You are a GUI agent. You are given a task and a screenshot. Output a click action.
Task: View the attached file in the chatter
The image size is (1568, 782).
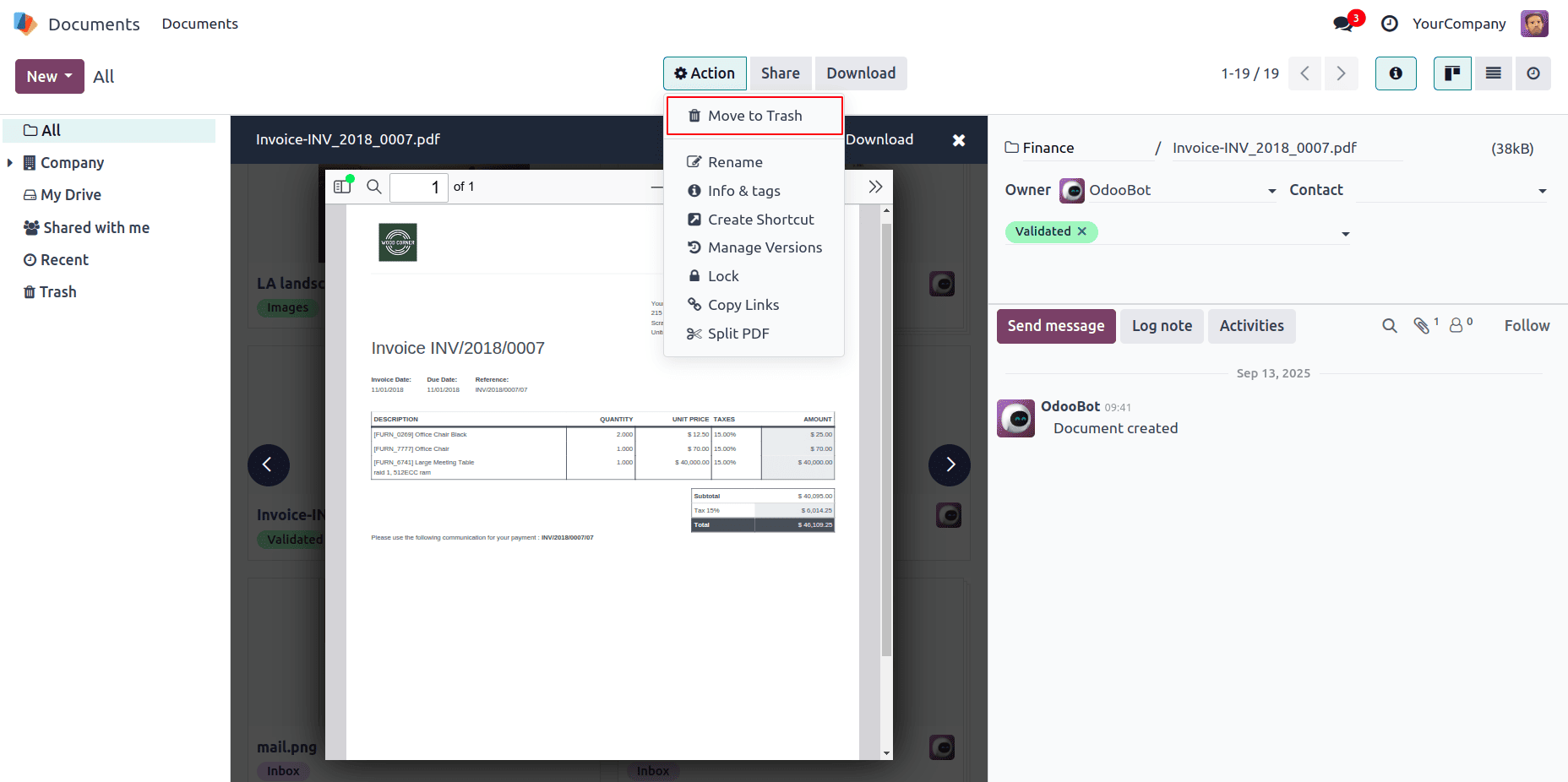pyautogui.click(x=1424, y=324)
